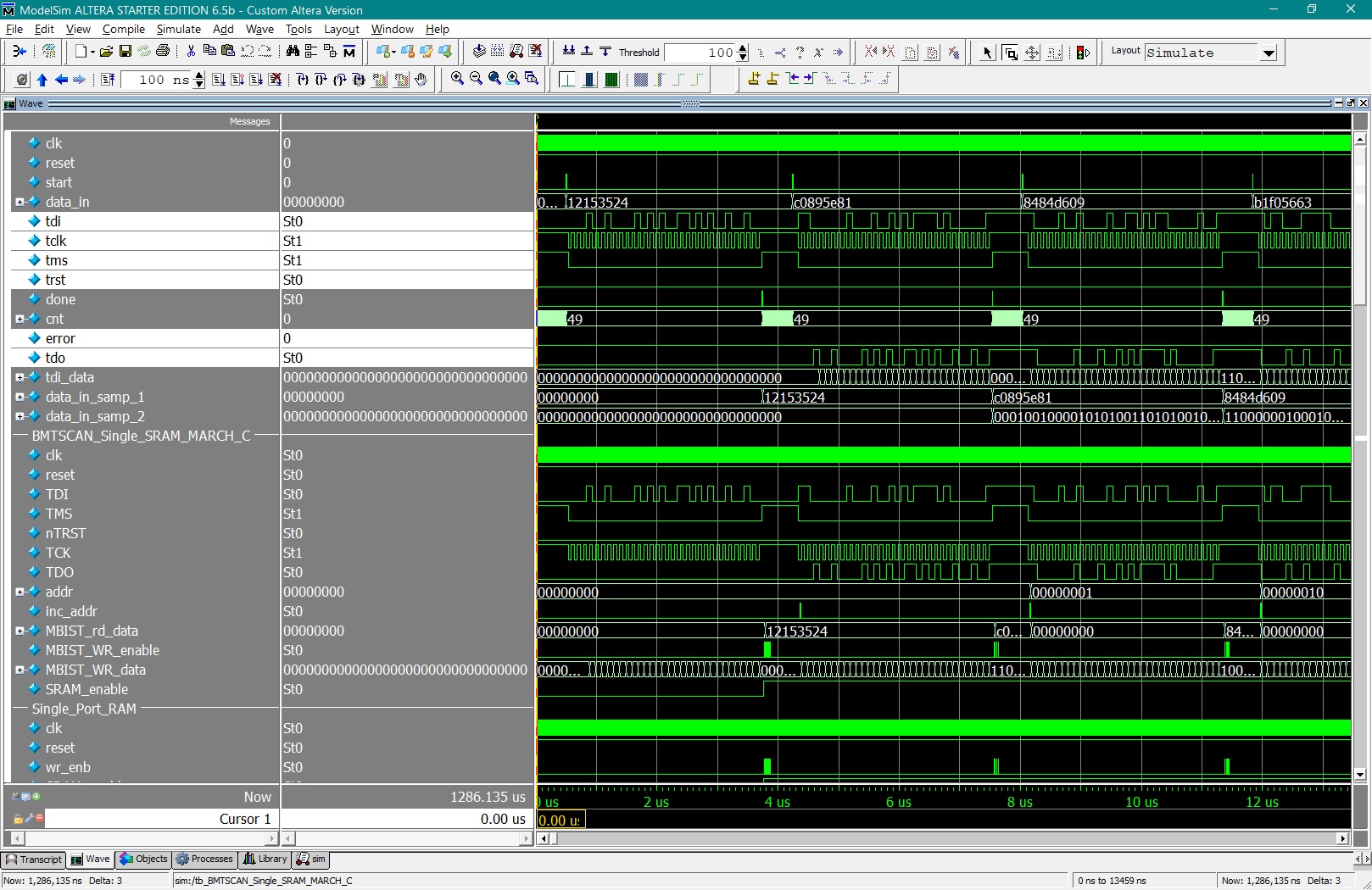Switch to the Library tab
The width and height of the screenshot is (1372, 890).
click(264, 859)
